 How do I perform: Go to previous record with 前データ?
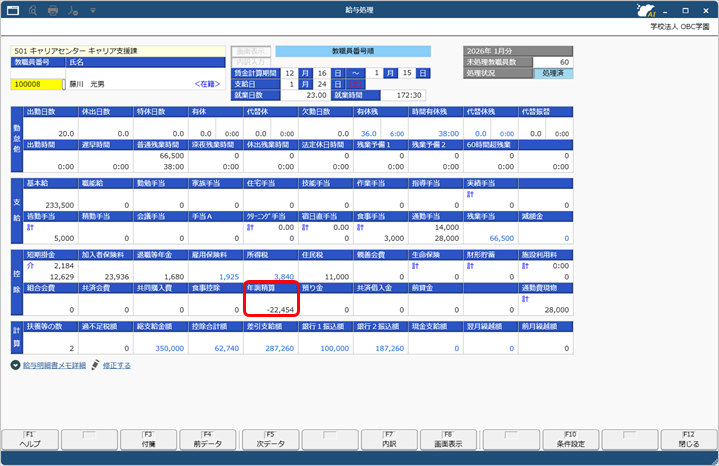(207, 439)
